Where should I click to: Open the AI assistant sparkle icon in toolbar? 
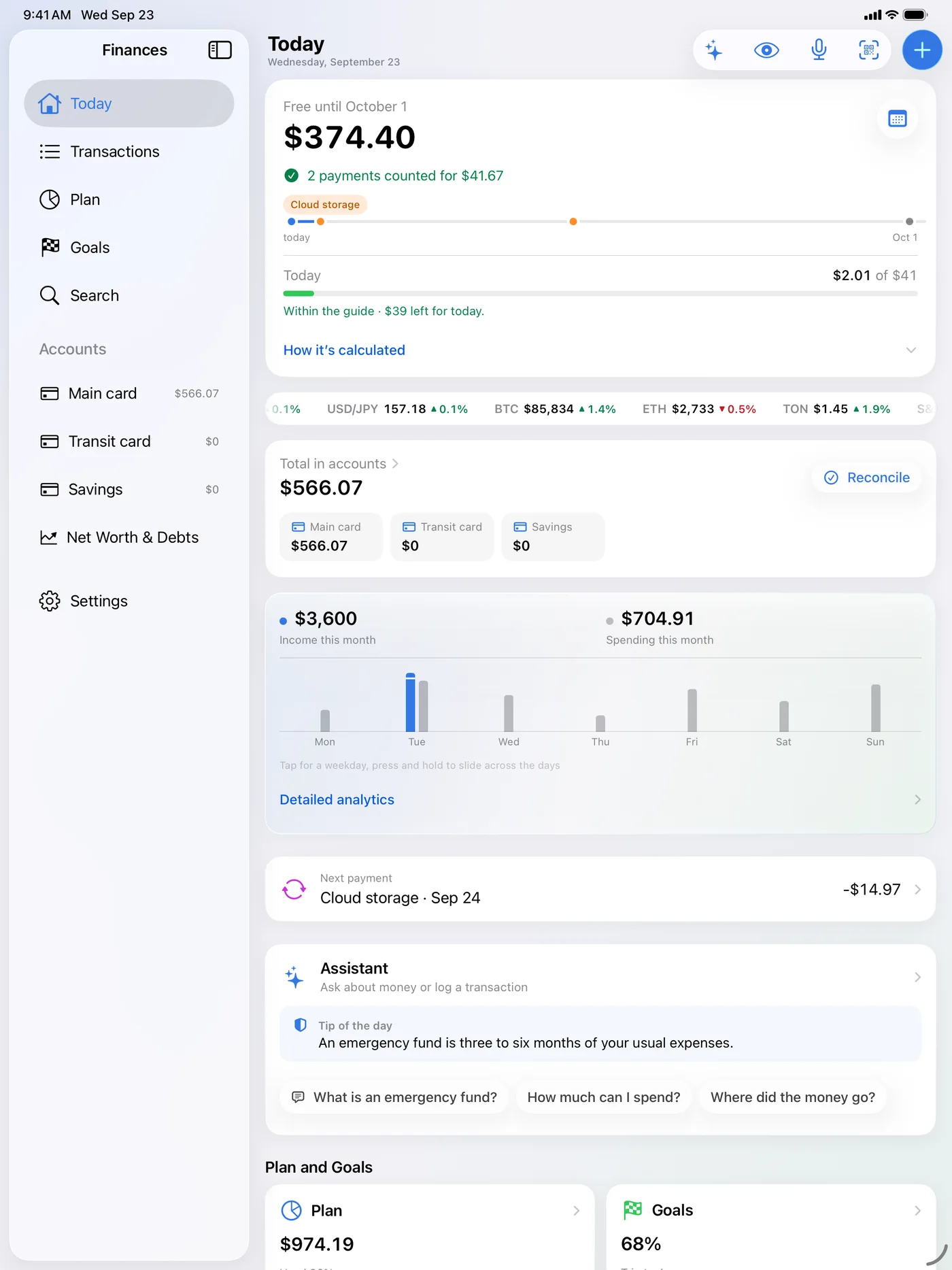pos(714,50)
